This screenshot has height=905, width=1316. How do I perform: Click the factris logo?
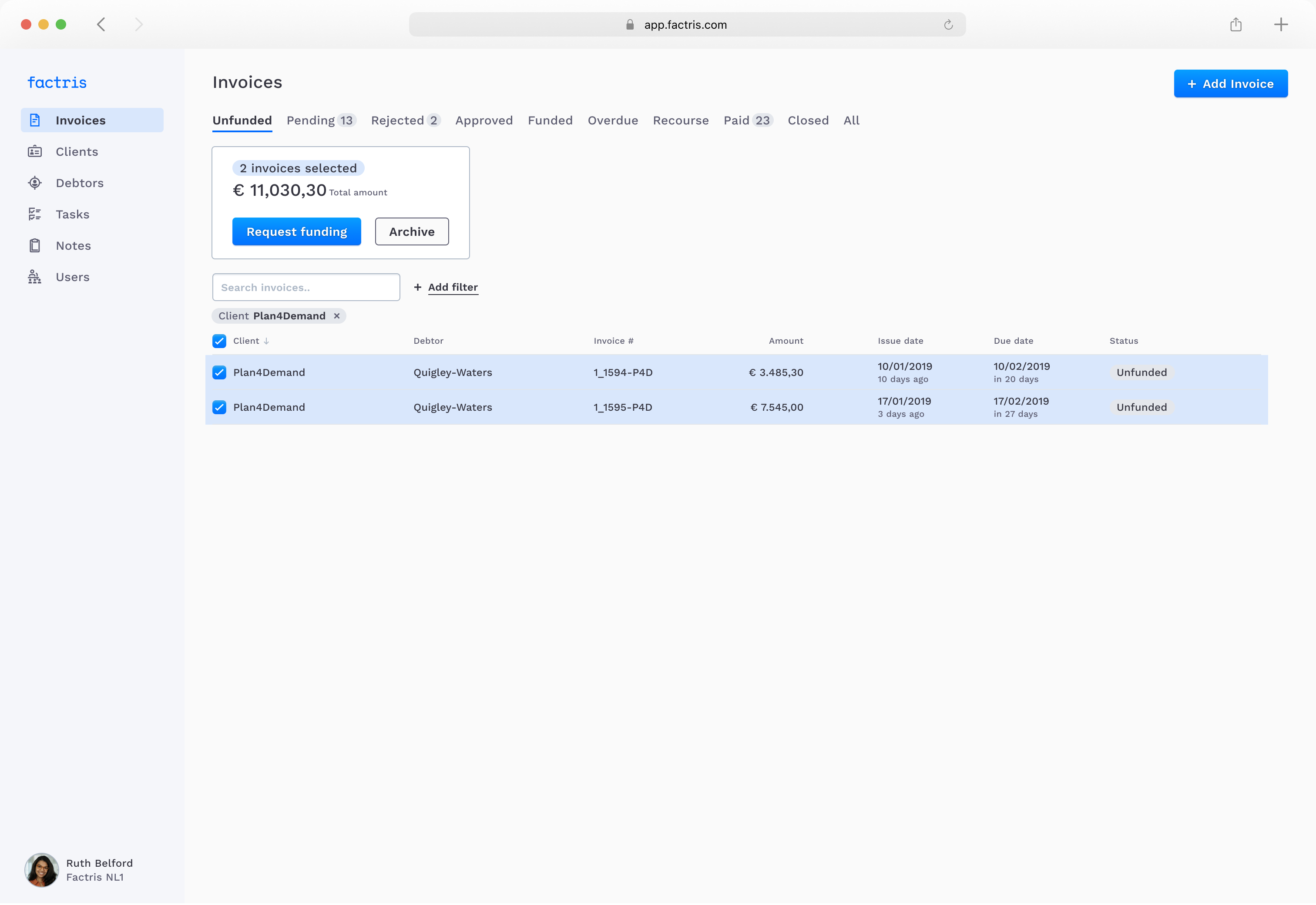tap(57, 82)
